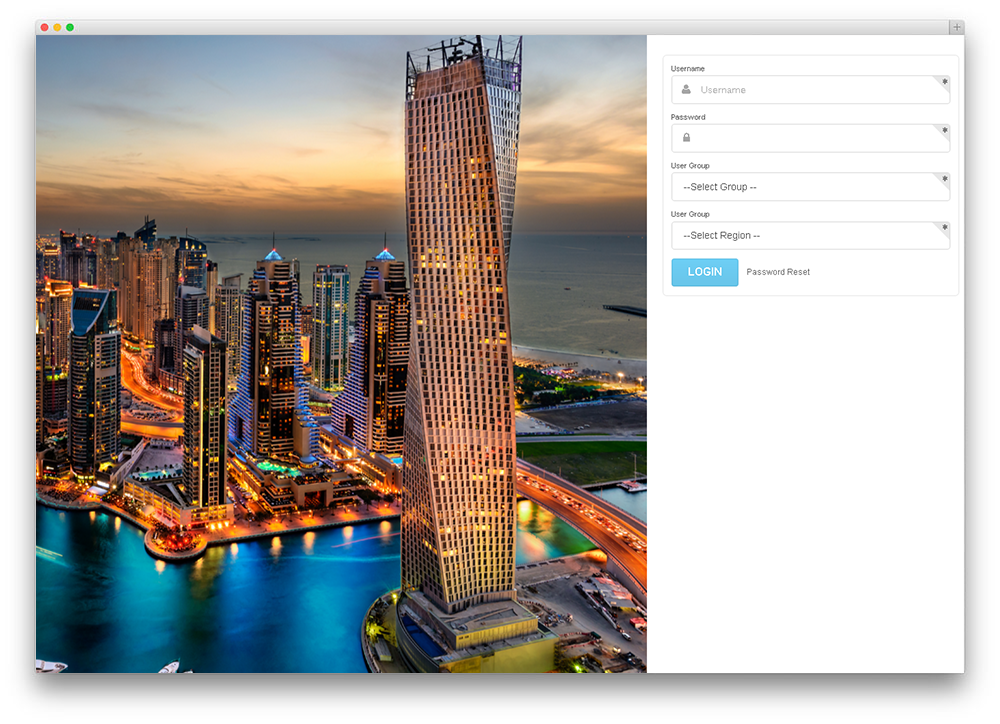Click the required asterisk on Select Region
This screenshot has width=1000, height=724.
[945, 227]
